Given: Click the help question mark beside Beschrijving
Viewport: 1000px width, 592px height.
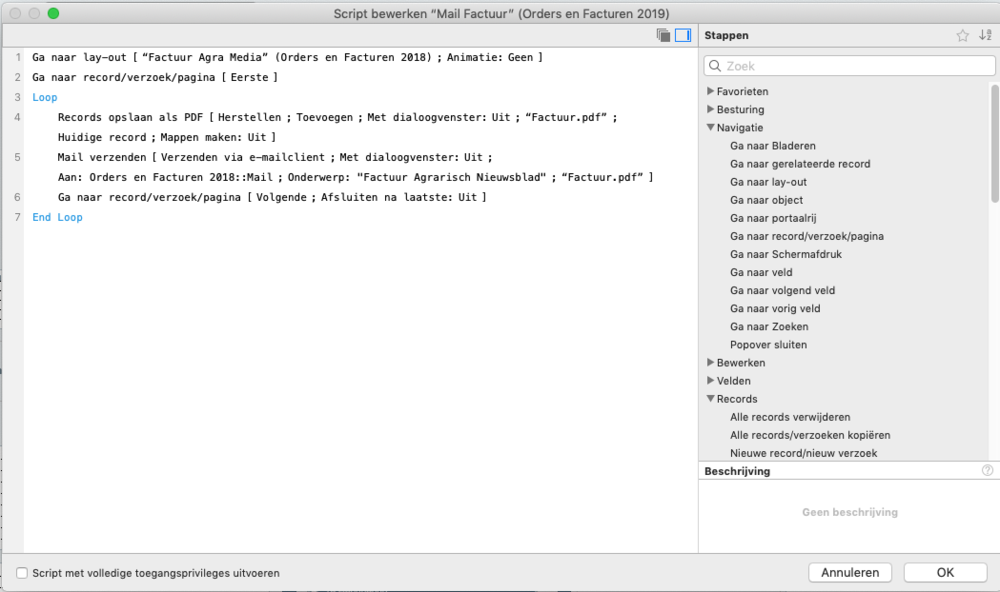Looking at the screenshot, I should [988, 470].
